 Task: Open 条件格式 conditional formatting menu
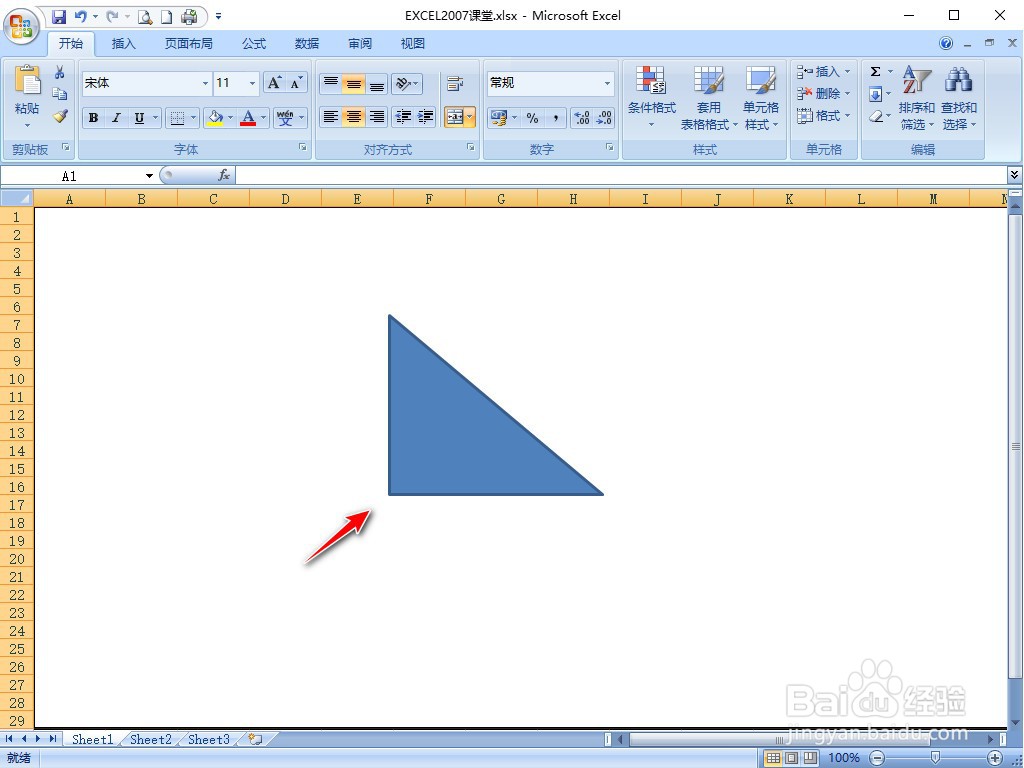(x=651, y=98)
